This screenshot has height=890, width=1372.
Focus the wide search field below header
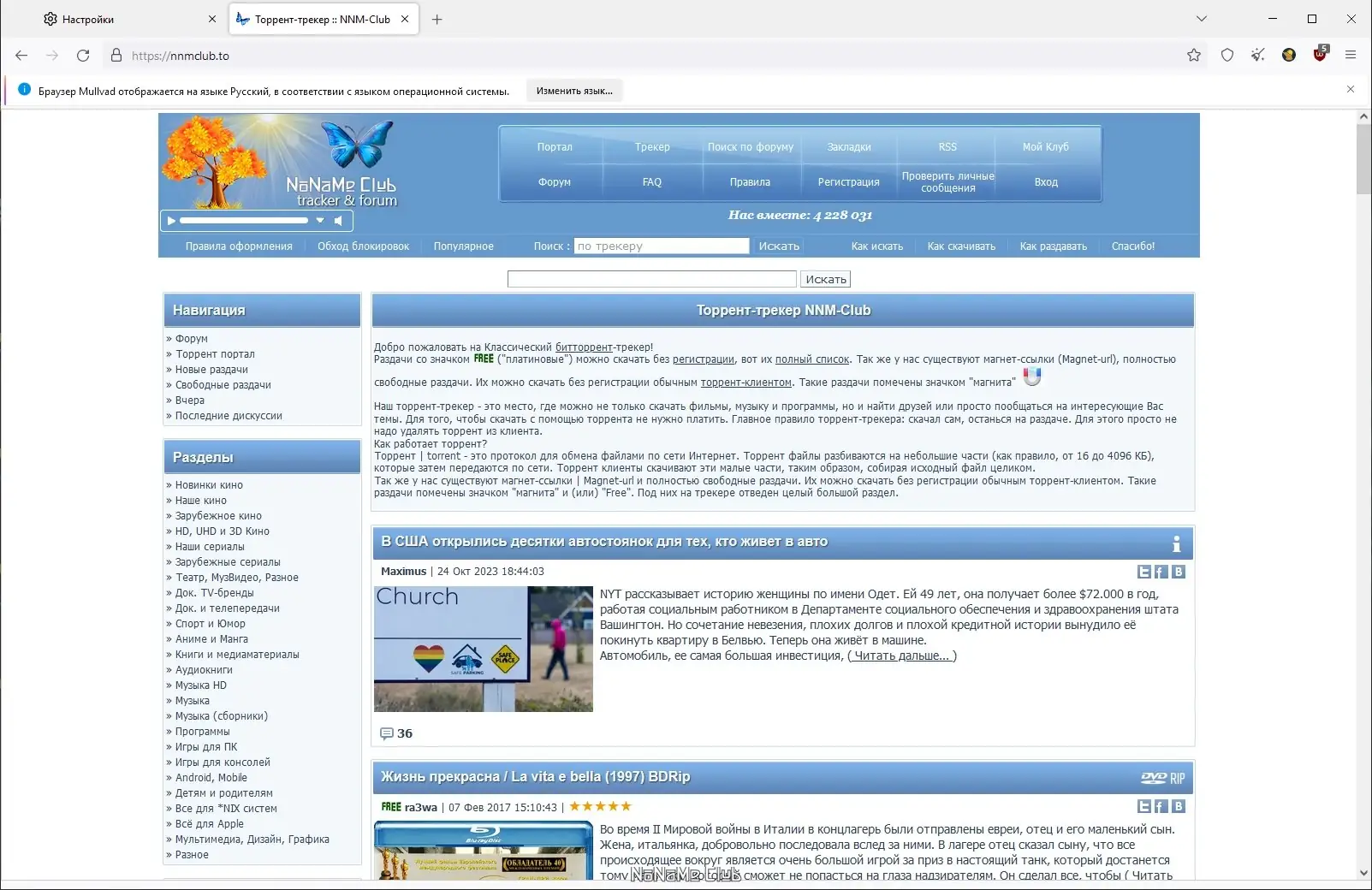(652, 279)
